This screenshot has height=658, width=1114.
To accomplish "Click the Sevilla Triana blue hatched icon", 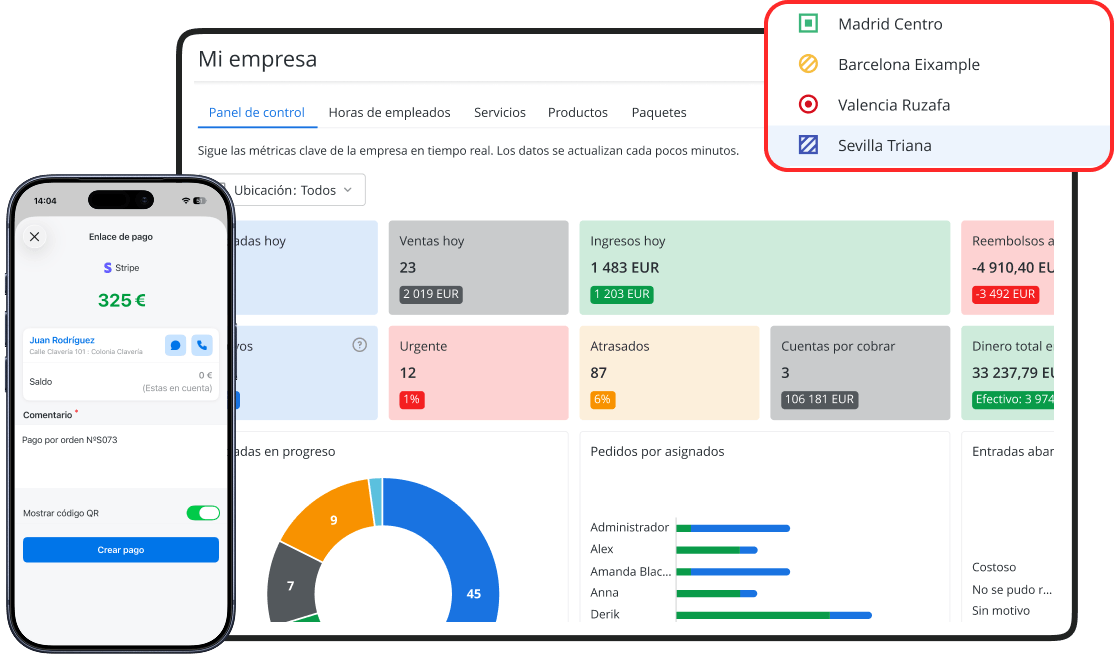I will [x=808, y=145].
